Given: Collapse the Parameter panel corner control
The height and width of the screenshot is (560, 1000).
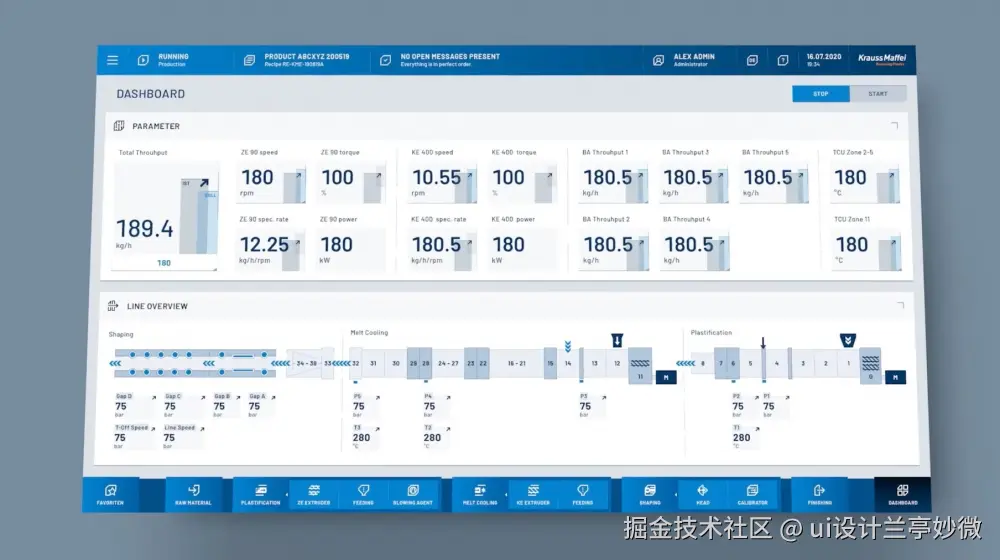Looking at the screenshot, I should click(x=894, y=126).
